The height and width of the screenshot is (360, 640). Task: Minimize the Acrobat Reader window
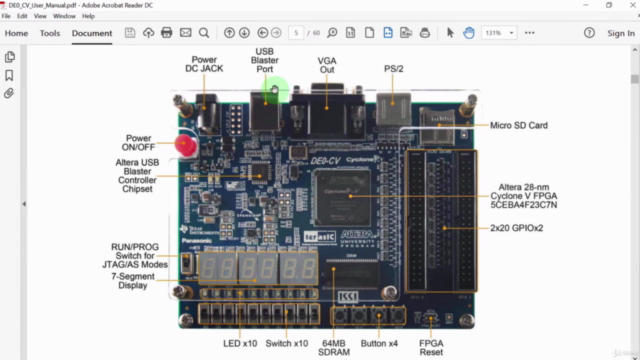[x=586, y=5]
